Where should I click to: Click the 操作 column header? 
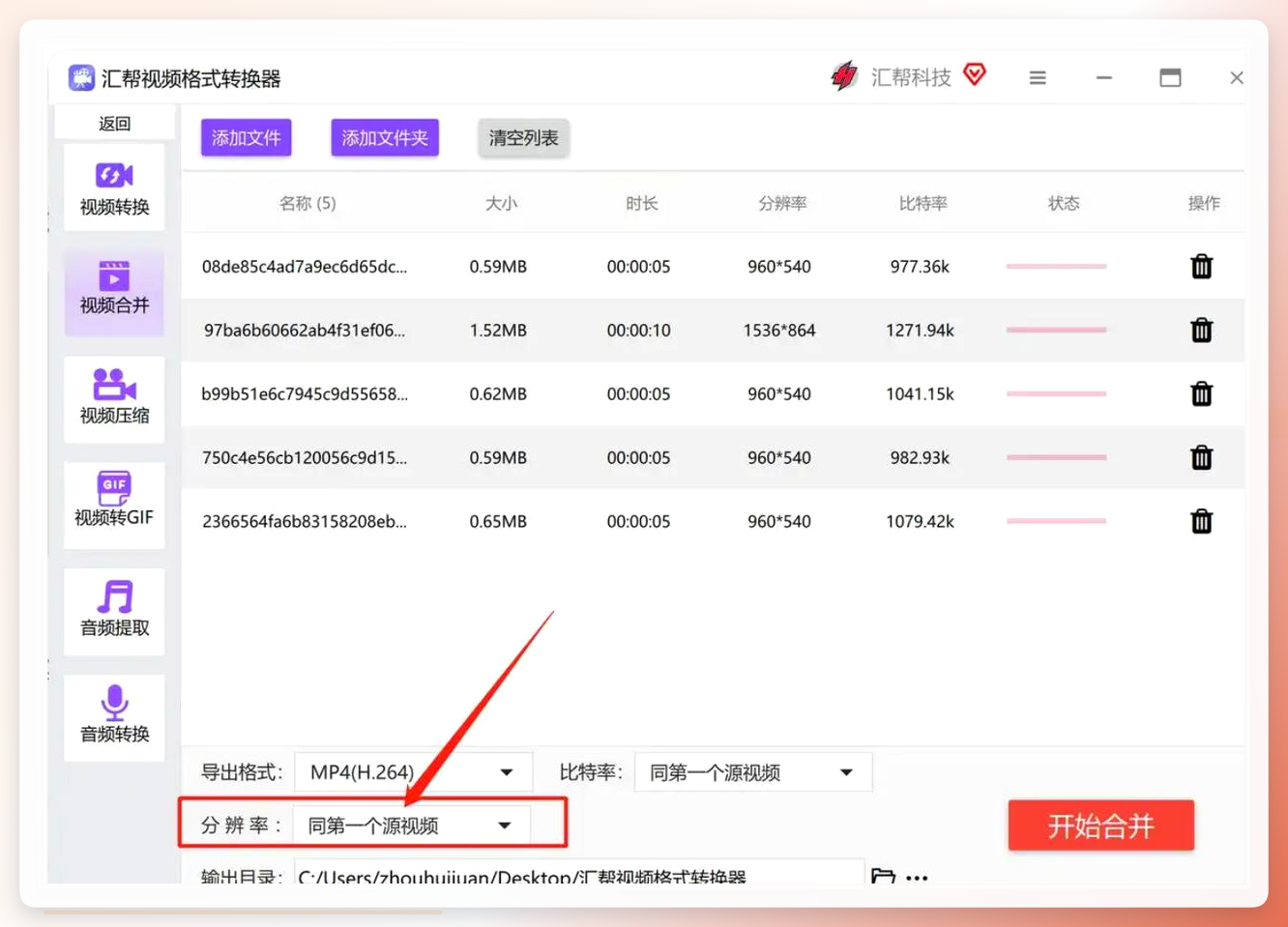tap(1204, 203)
